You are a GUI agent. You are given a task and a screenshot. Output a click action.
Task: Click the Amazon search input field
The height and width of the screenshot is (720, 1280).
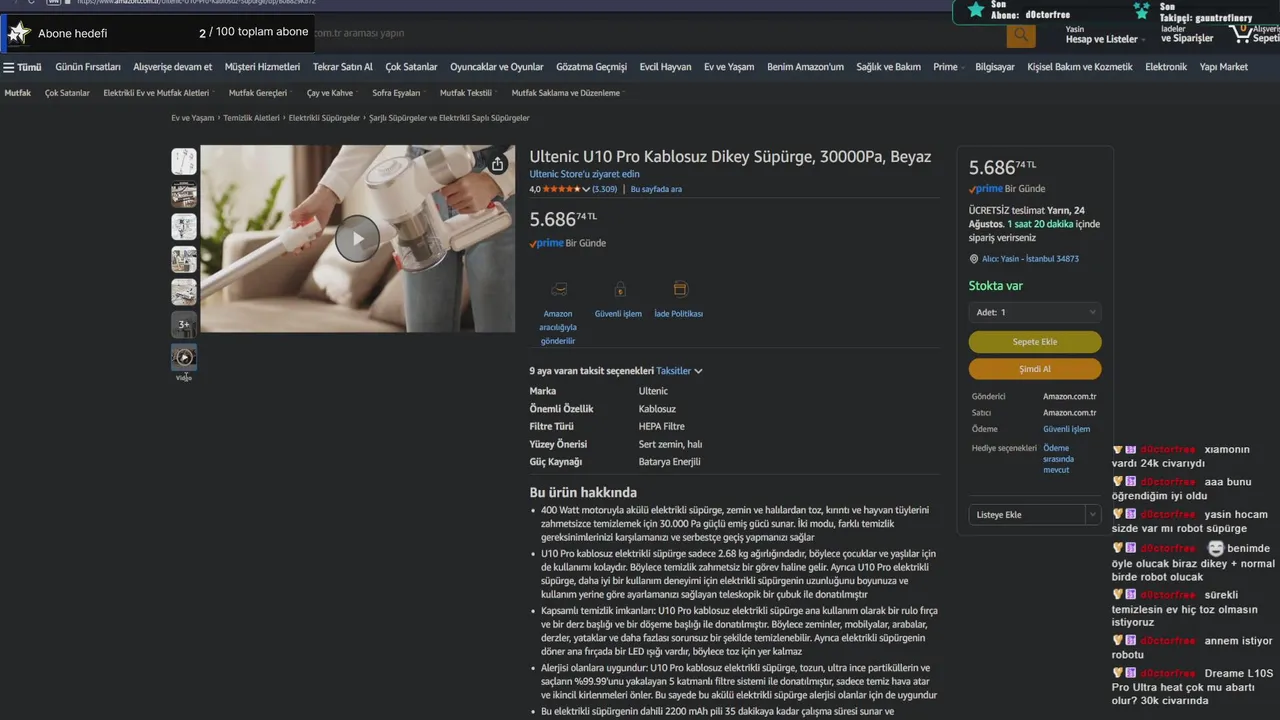tap(660, 34)
